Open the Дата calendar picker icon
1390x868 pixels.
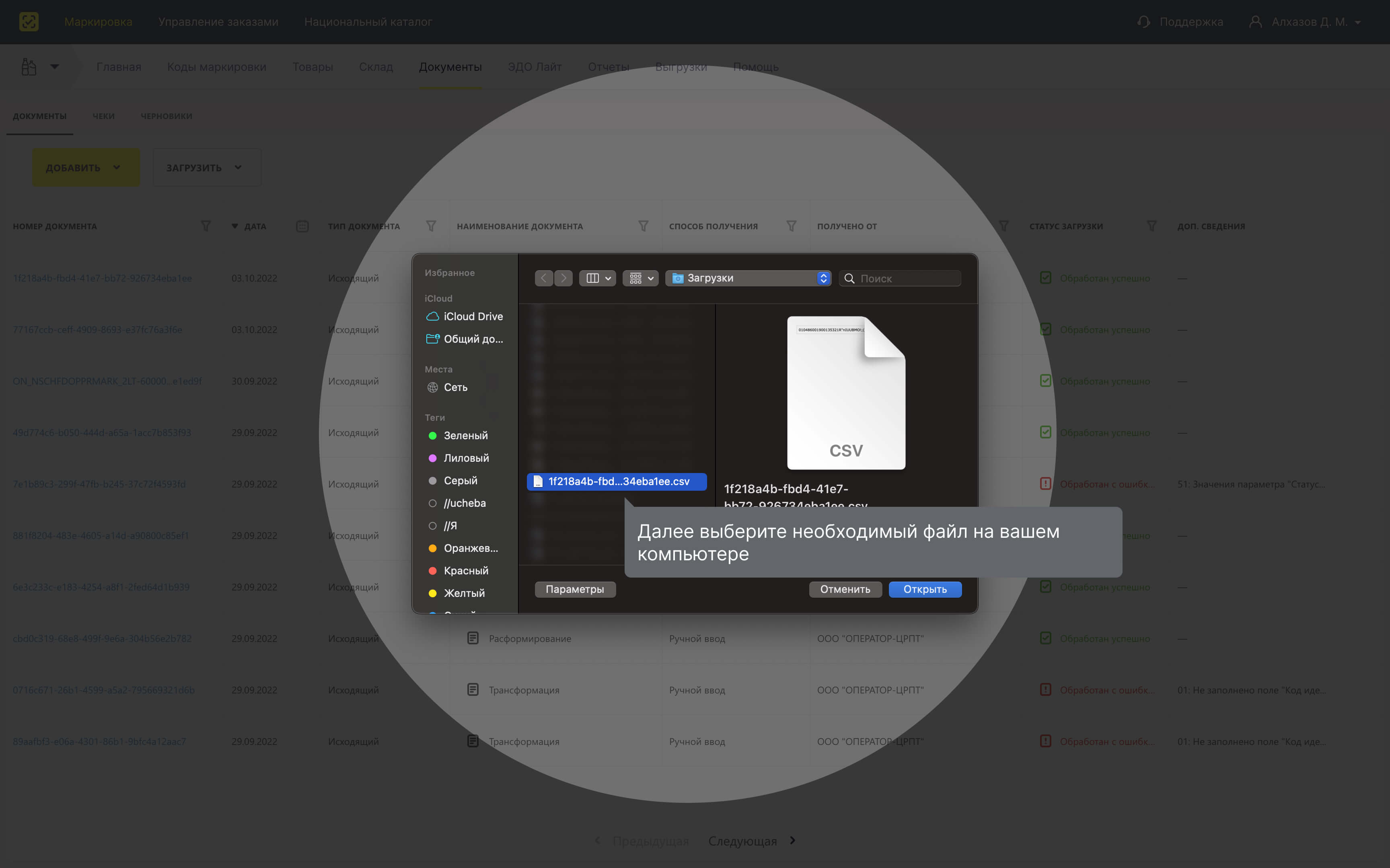point(302,226)
